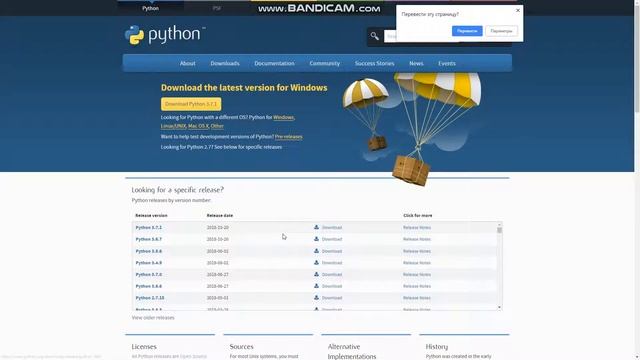This screenshot has height=360, width=640.
Task: Open the Python 3.7.1 release version link
Action: click(x=149, y=227)
